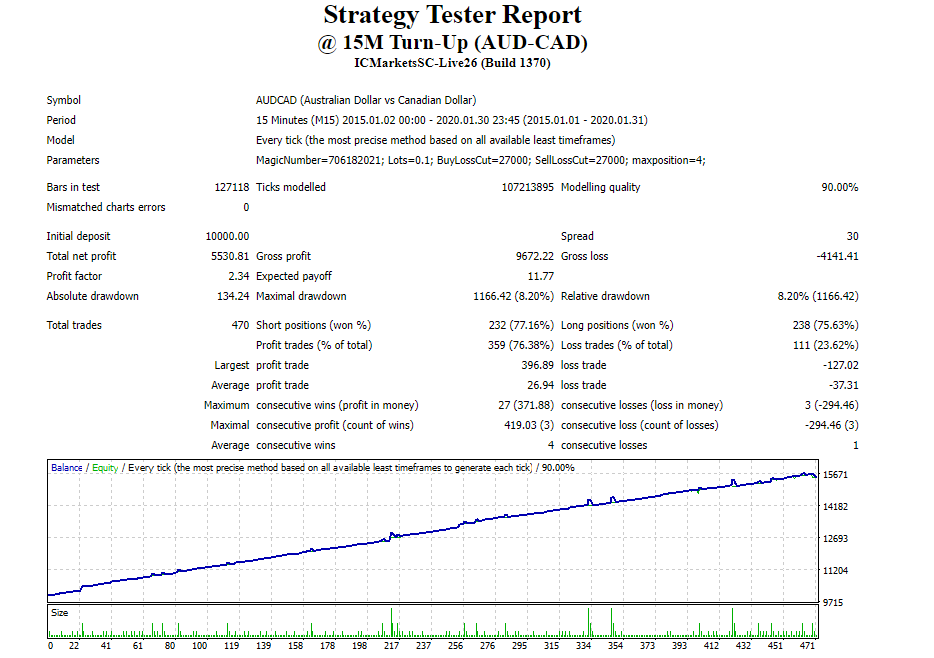Image resolution: width=934 pixels, height=658 pixels.
Task: Select the gross loss value -4141.41
Action: point(837,256)
